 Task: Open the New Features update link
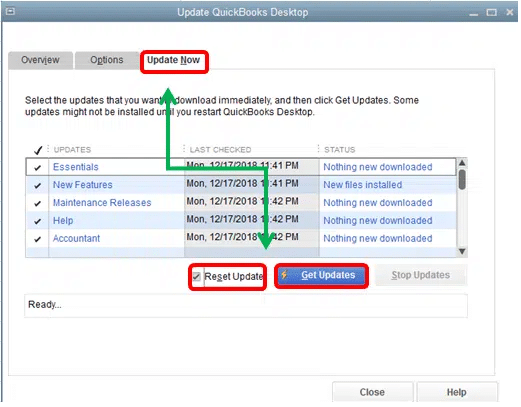pos(83,185)
